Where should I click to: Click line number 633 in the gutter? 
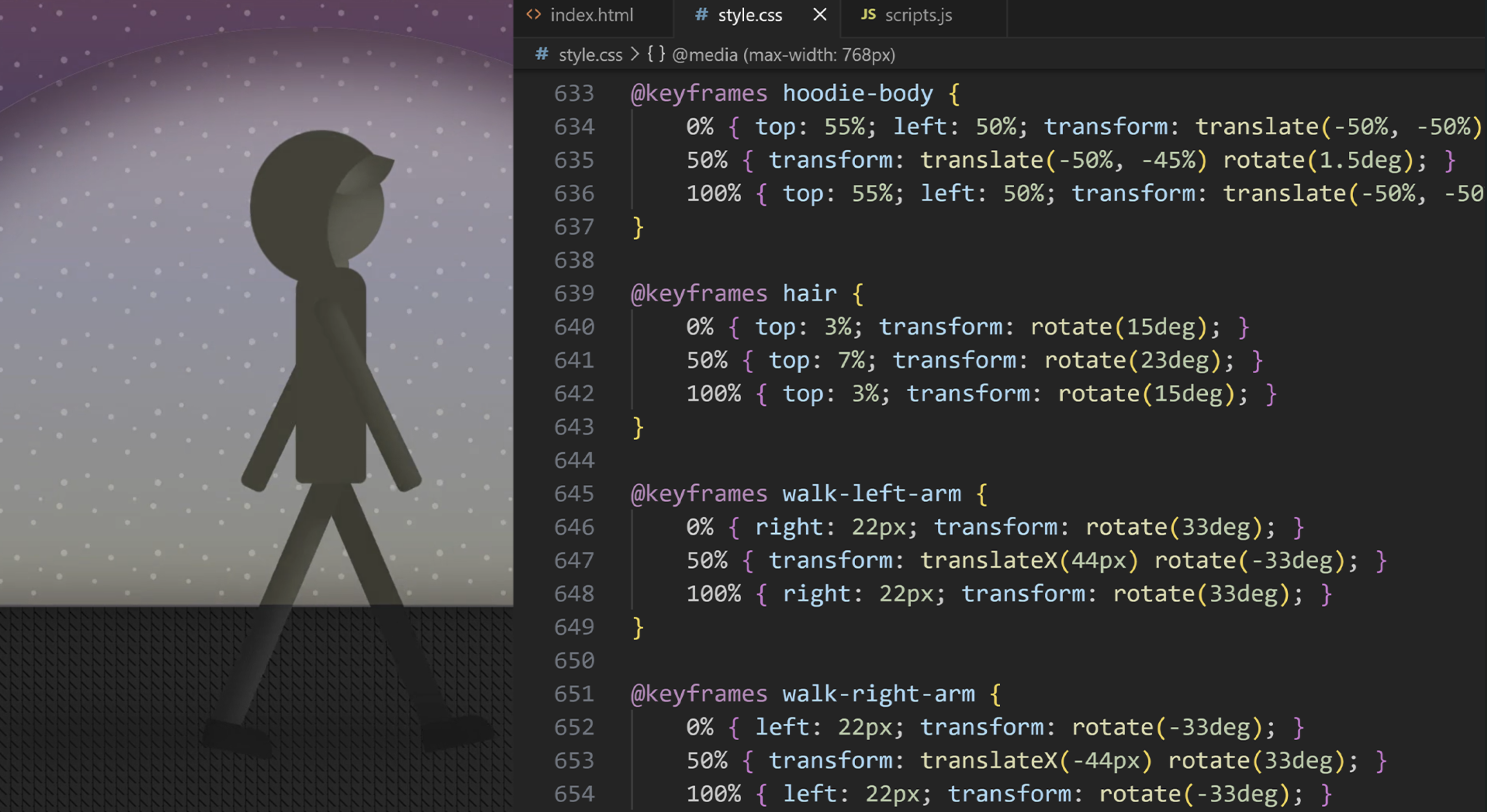pos(574,94)
